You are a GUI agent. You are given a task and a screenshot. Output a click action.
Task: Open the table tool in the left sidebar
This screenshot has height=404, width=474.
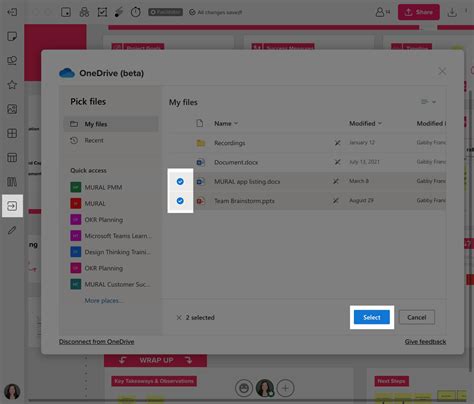pyautogui.click(x=12, y=157)
